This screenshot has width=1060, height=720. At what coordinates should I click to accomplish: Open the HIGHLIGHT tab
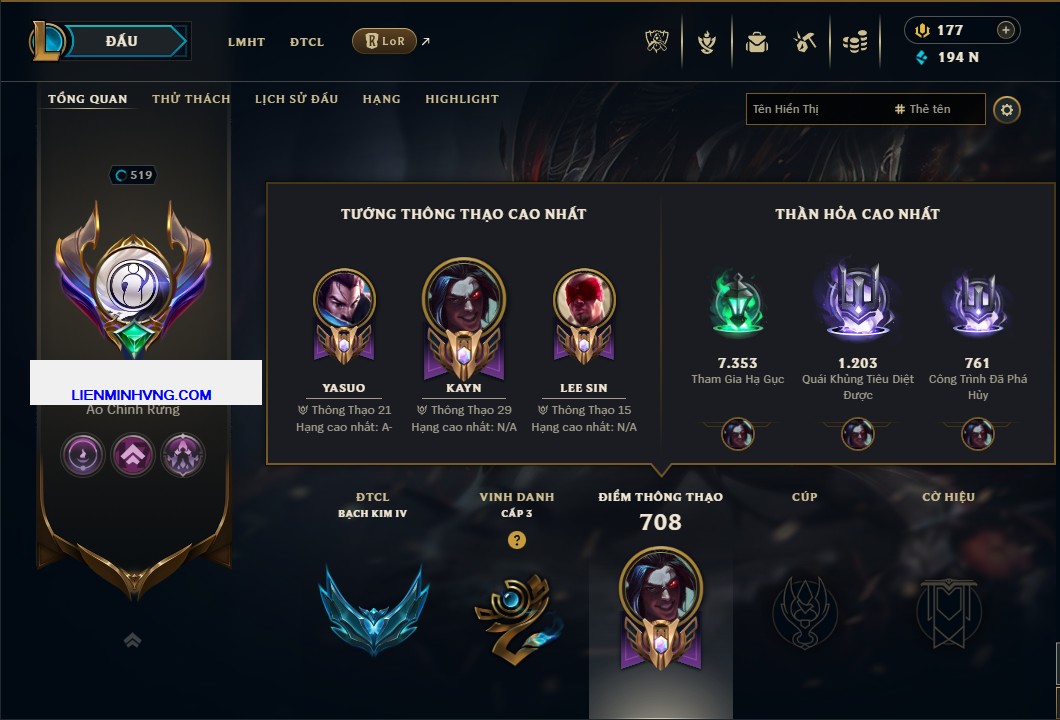point(462,99)
